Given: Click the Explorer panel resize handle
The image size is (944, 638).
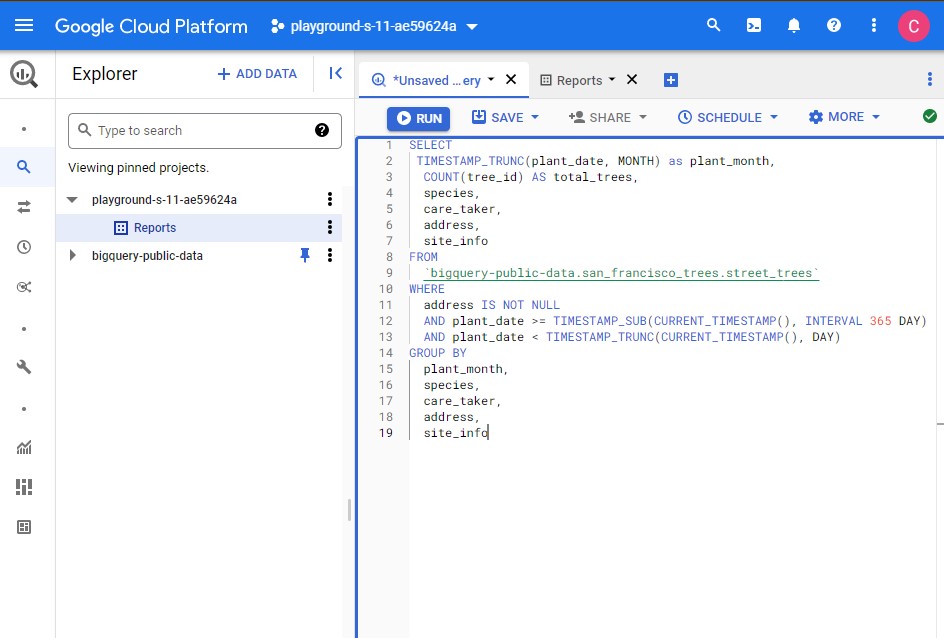Looking at the screenshot, I should tap(349, 510).
